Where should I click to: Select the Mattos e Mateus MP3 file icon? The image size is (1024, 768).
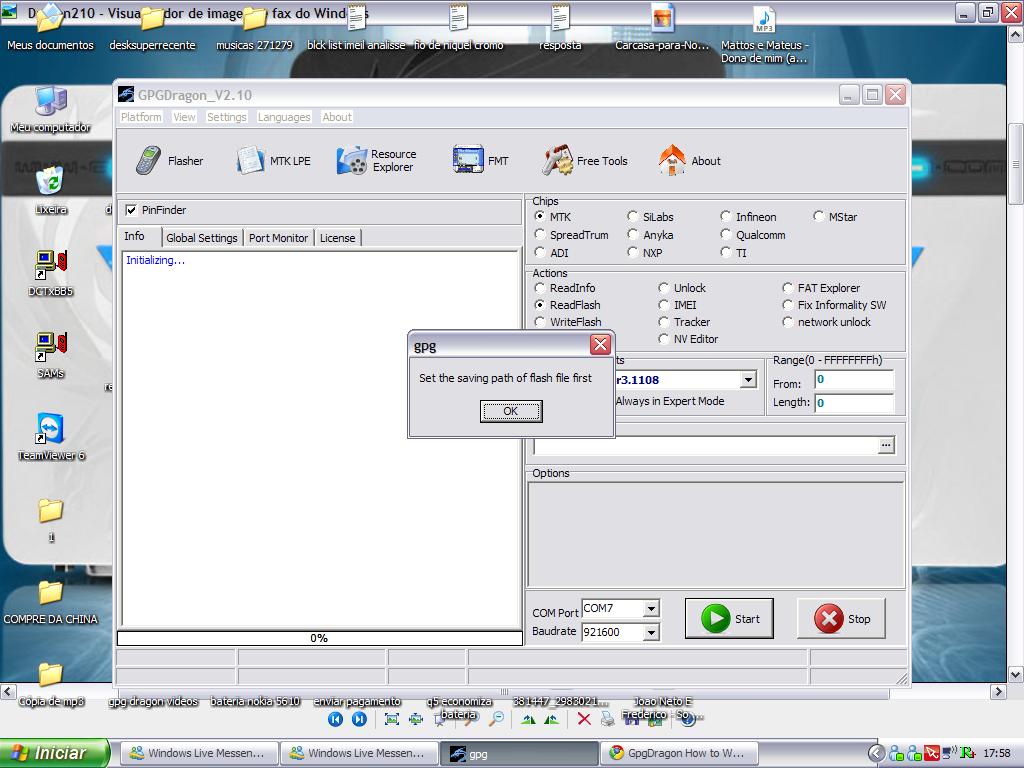[x=764, y=36]
